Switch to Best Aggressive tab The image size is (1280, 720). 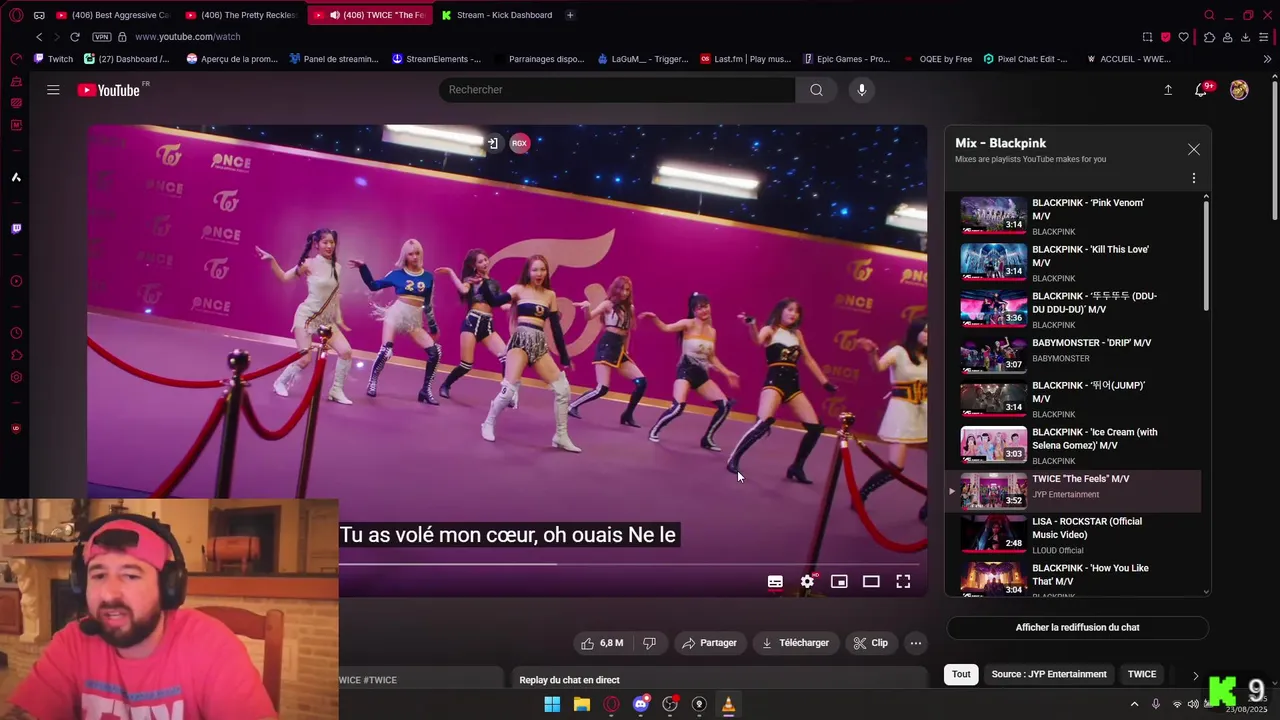tap(112, 15)
